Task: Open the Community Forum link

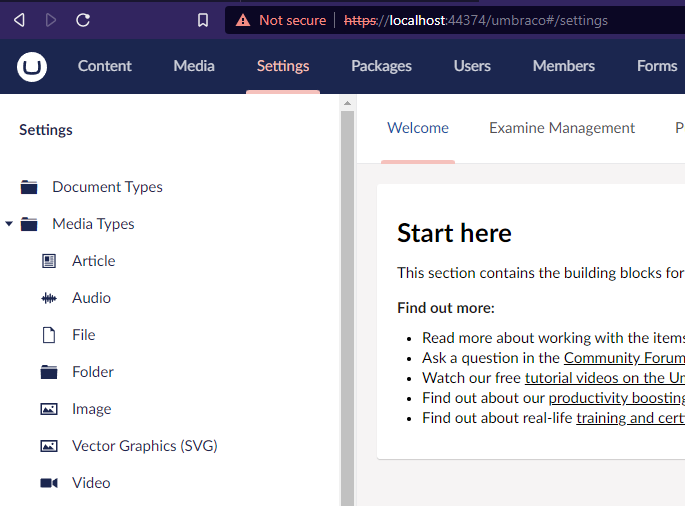Action: click(x=624, y=358)
